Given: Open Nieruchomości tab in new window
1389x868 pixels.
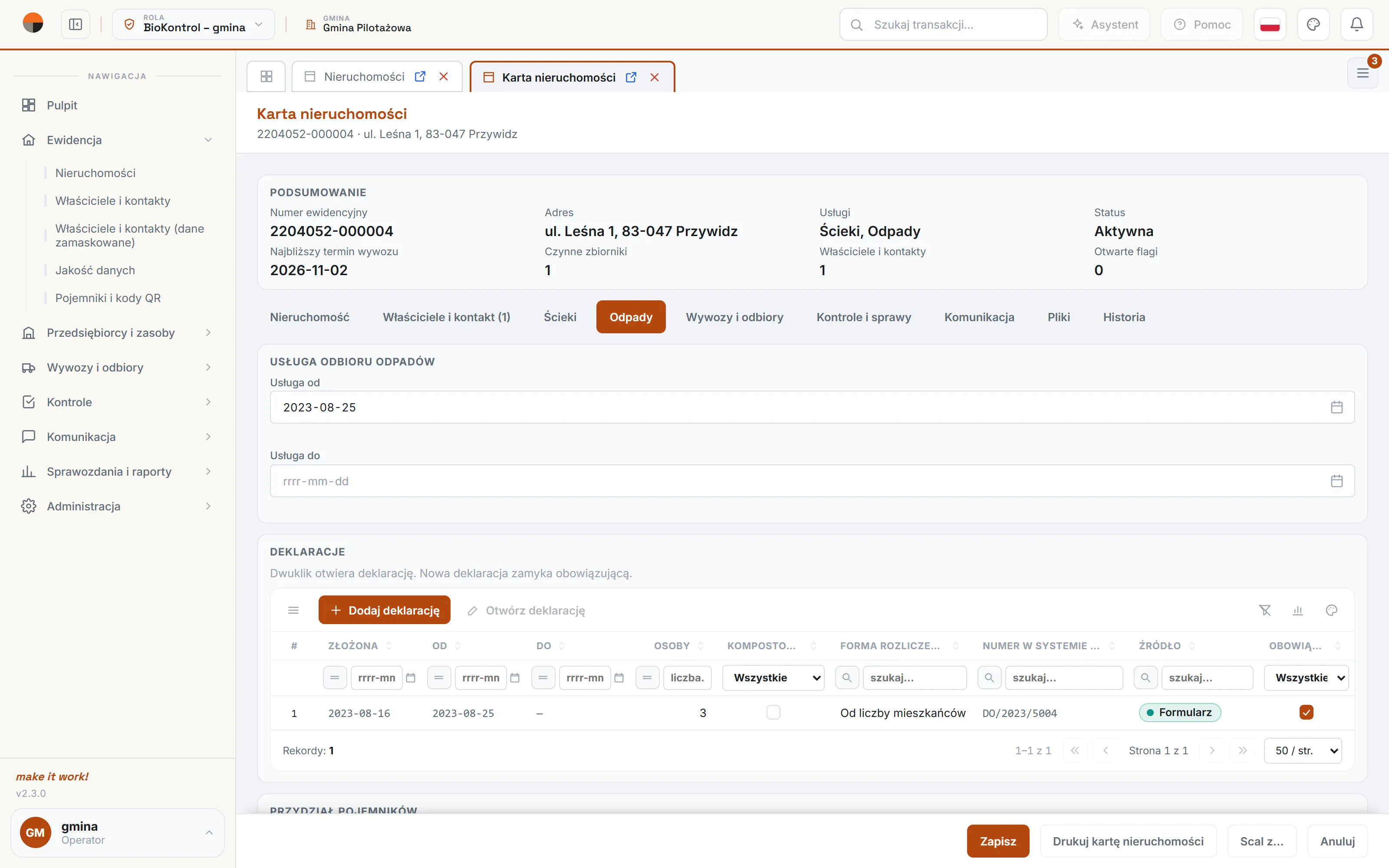Looking at the screenshot, I should pos(420,76).
